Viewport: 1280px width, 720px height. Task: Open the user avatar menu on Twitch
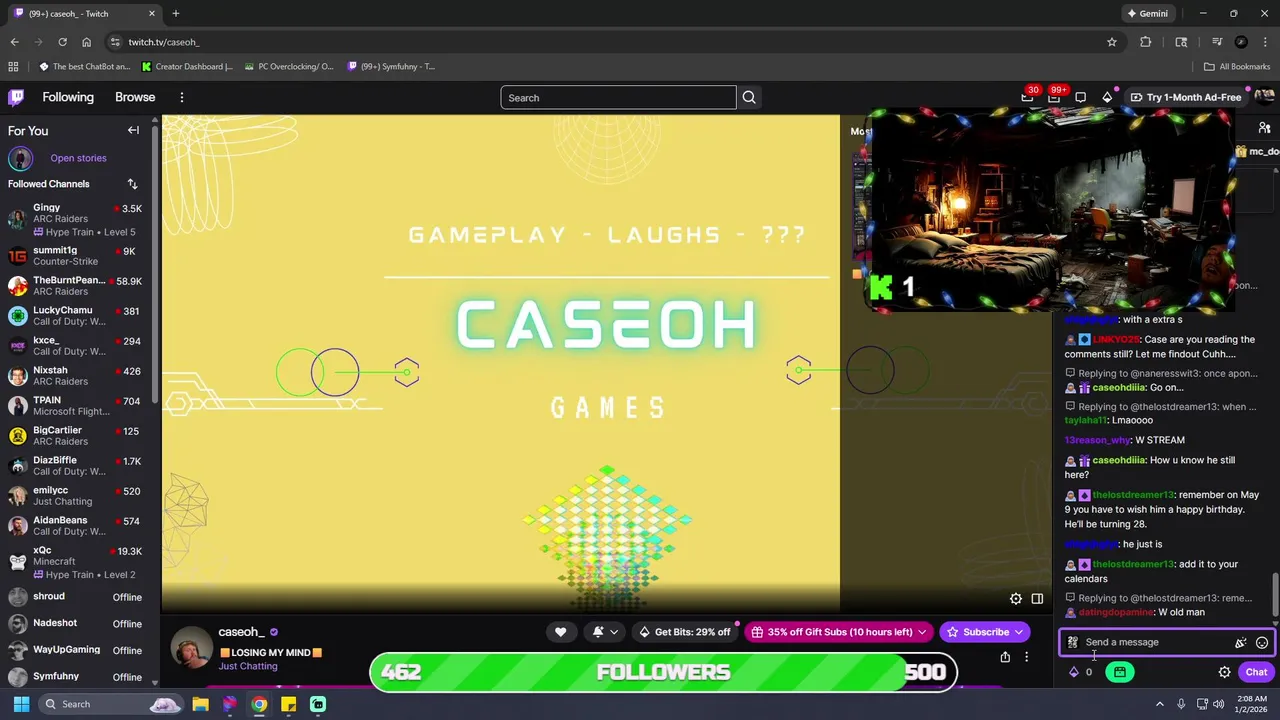click(x=1265, y=97)
